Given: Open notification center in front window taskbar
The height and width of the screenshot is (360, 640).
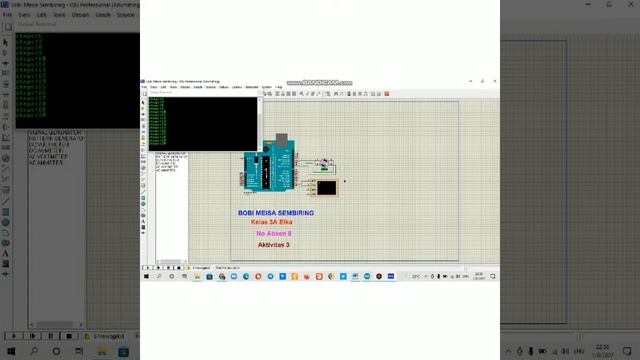Looking at the screenshot, I should click(x=493, y=276).
